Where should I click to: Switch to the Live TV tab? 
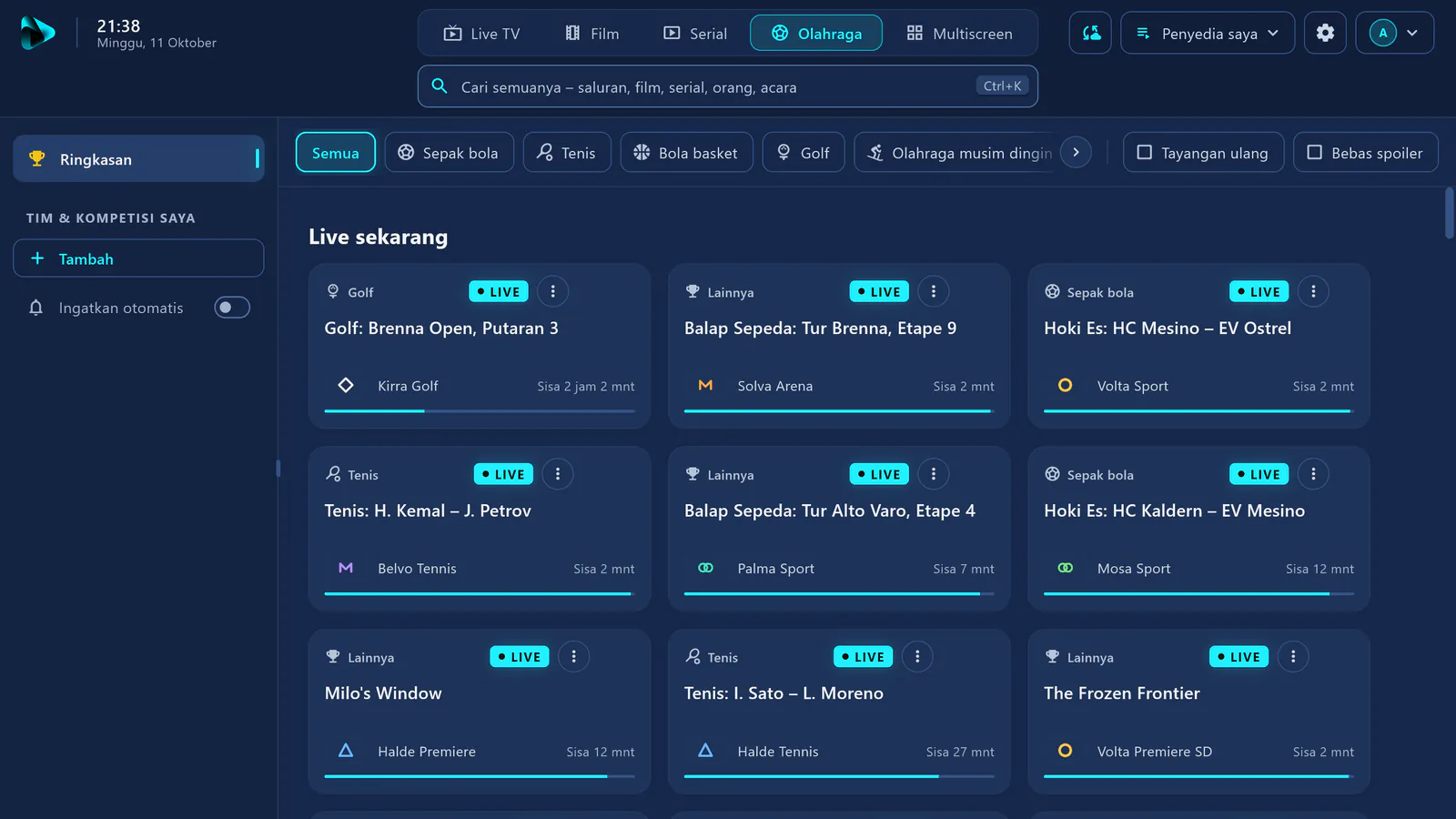482,33
